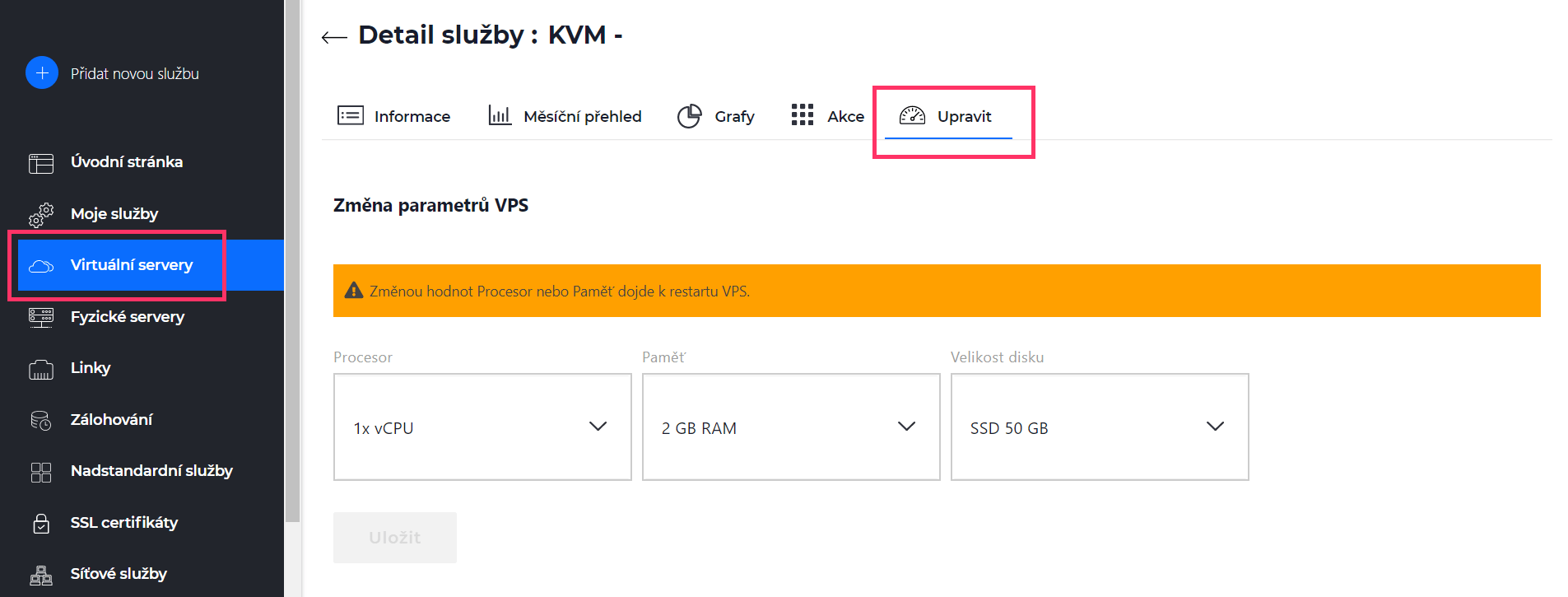The width and height of the screenshot is (1568, 597).
Task: Click the warning triangle in orange banner
Action: pyautogui.click(x=354, y=290)
